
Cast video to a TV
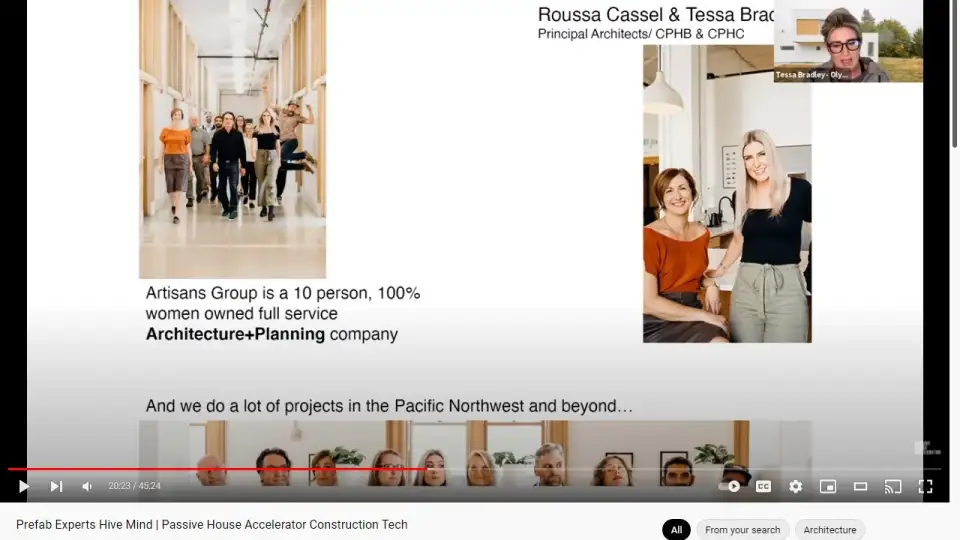point(893,486)
